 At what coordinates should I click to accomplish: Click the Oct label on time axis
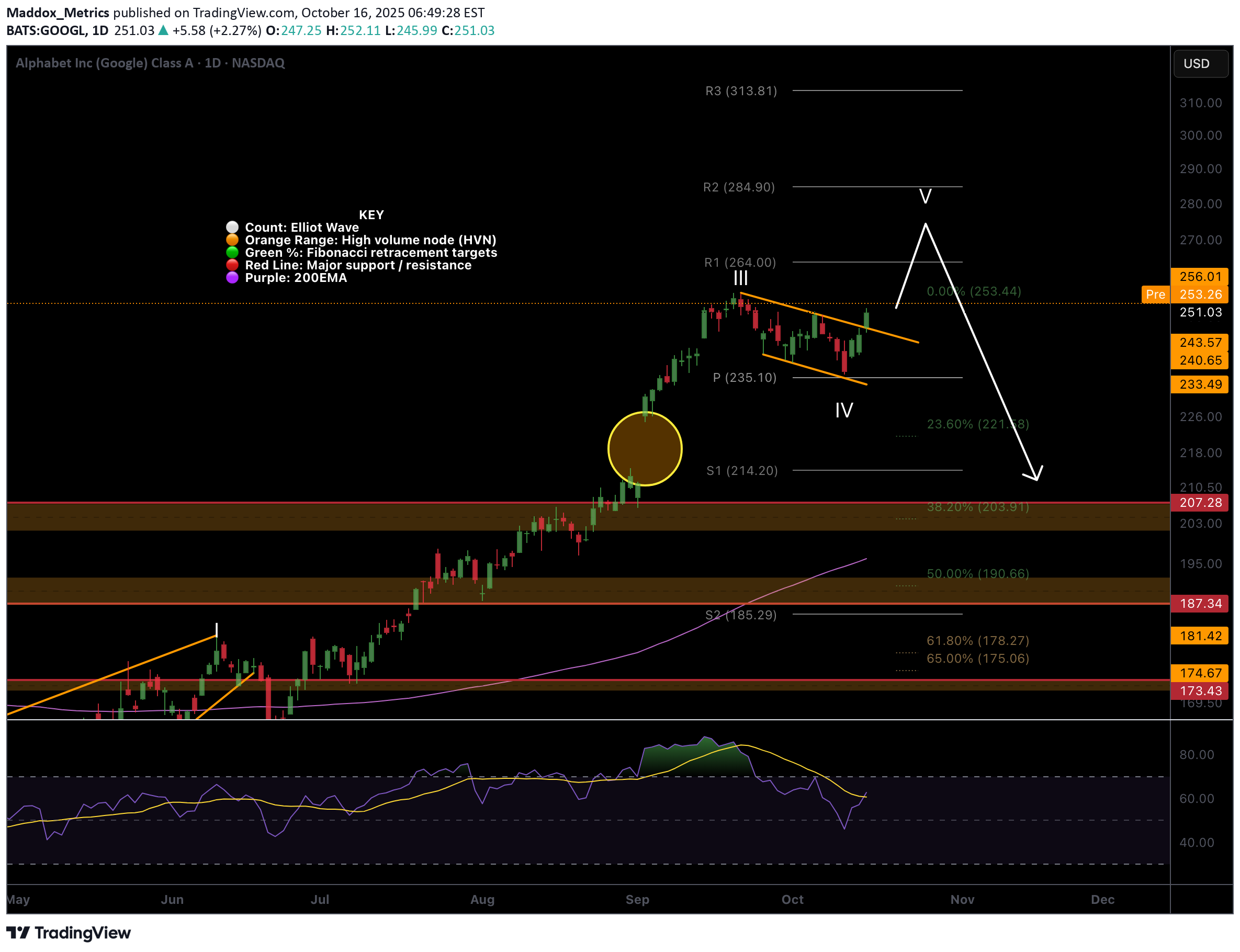[x=792, y=899]
